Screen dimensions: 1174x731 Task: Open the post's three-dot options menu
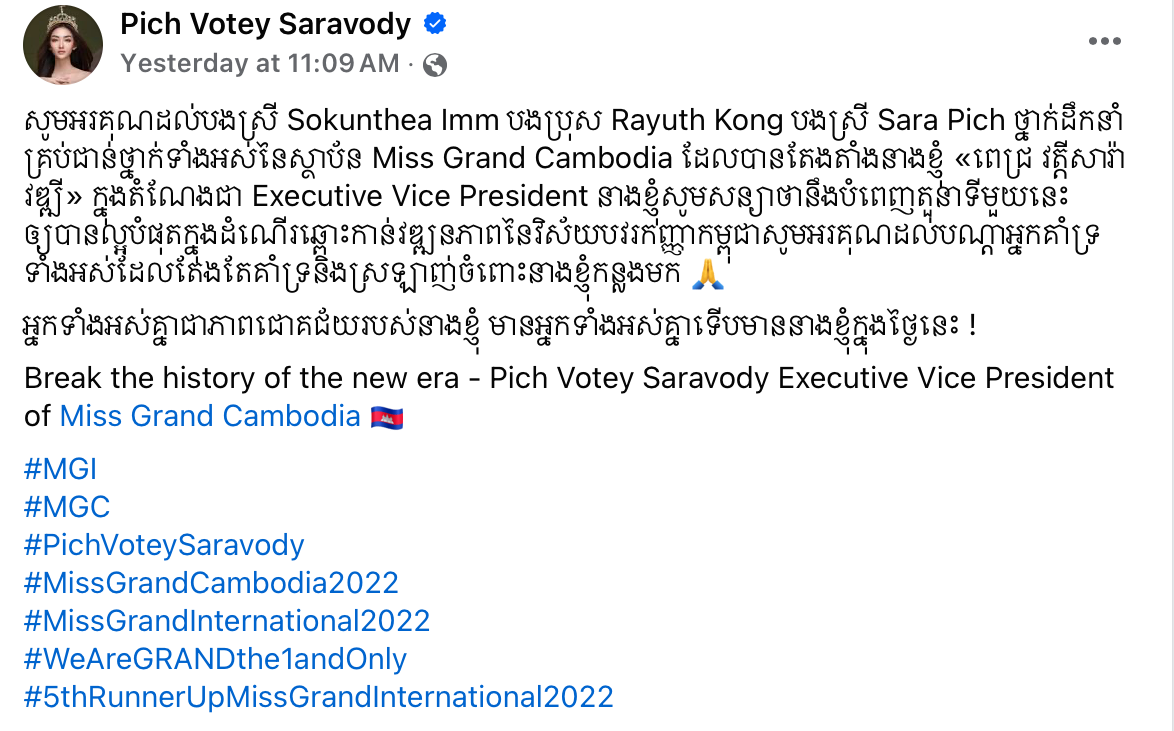click(1104, 41)
